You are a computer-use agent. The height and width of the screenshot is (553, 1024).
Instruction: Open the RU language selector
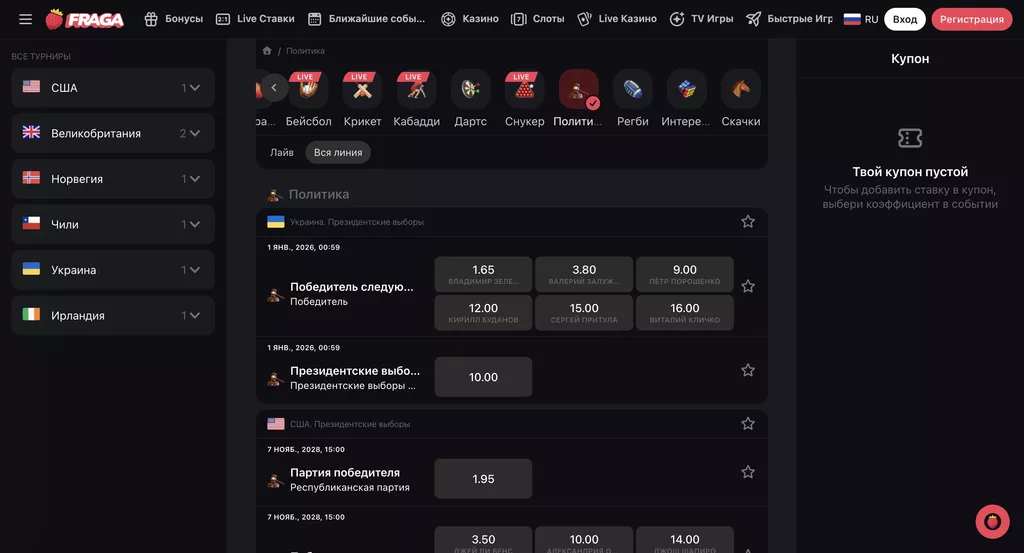[x=861, y=19]
